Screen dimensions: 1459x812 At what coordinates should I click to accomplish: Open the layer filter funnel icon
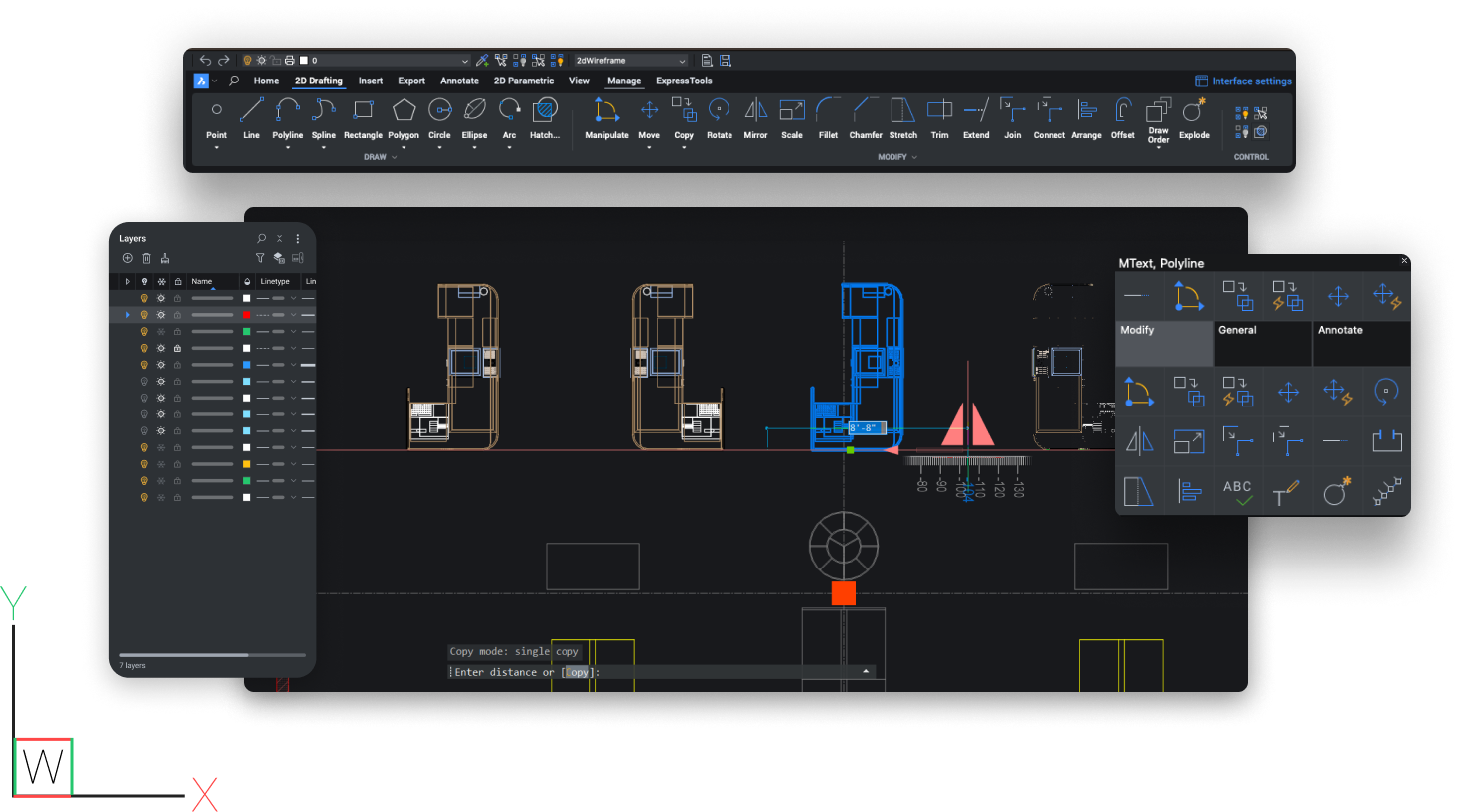pos(260,258)
